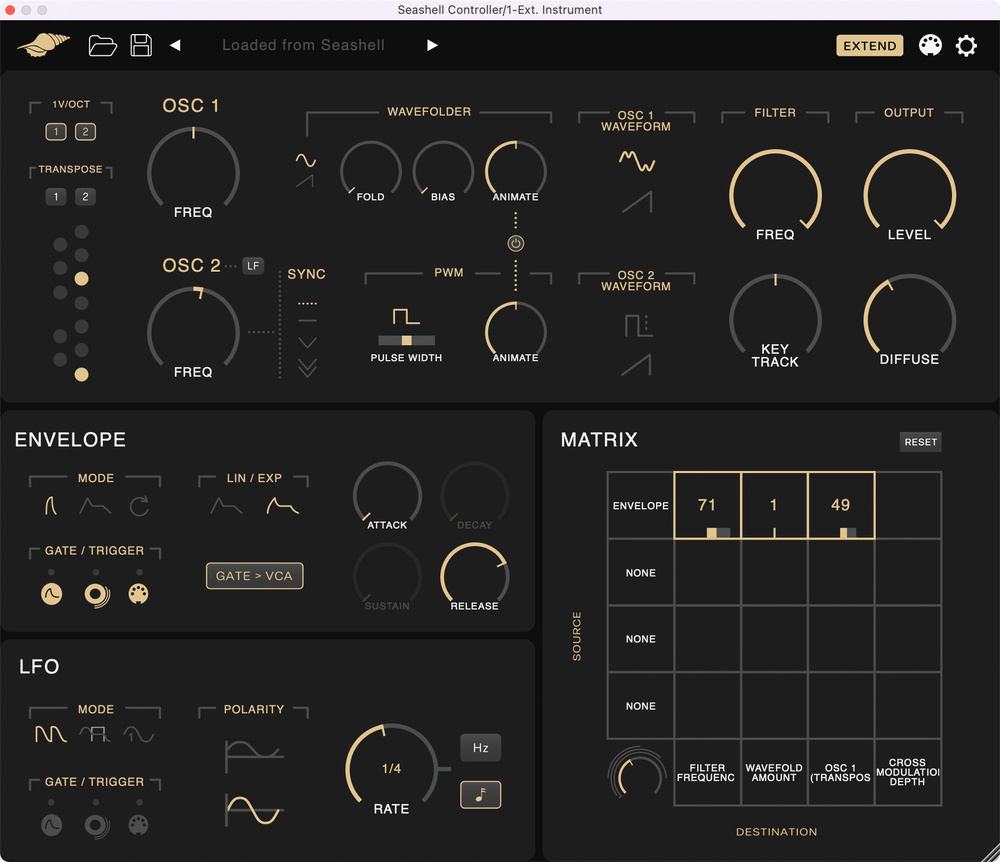Go to next preset with right arrow
1000x862 pixels.
point(432,45)
